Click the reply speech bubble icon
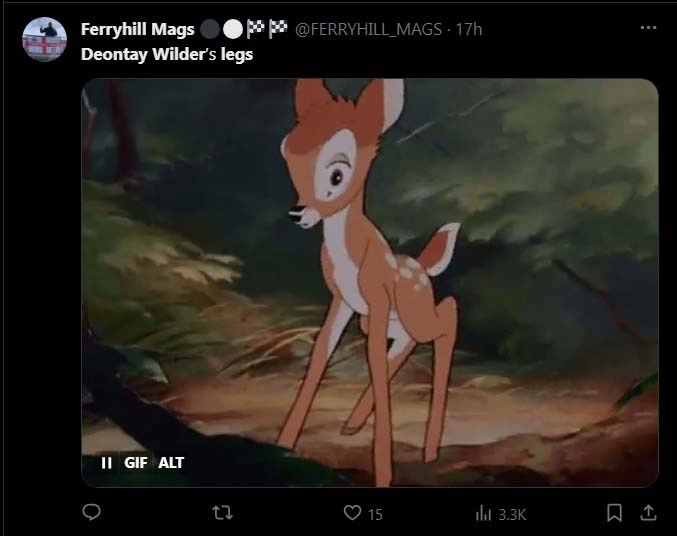Screen dimensions: 677x536 click(92, 513)
